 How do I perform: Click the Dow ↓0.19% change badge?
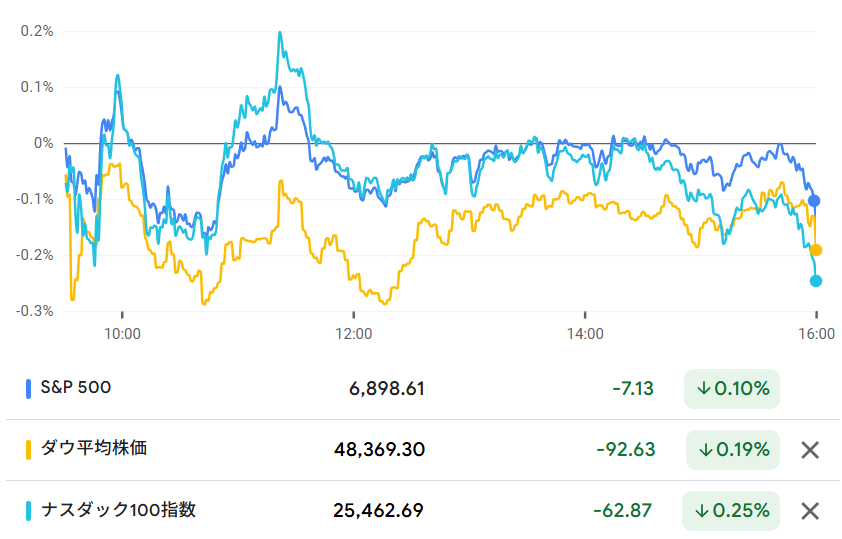pos(733,450)
